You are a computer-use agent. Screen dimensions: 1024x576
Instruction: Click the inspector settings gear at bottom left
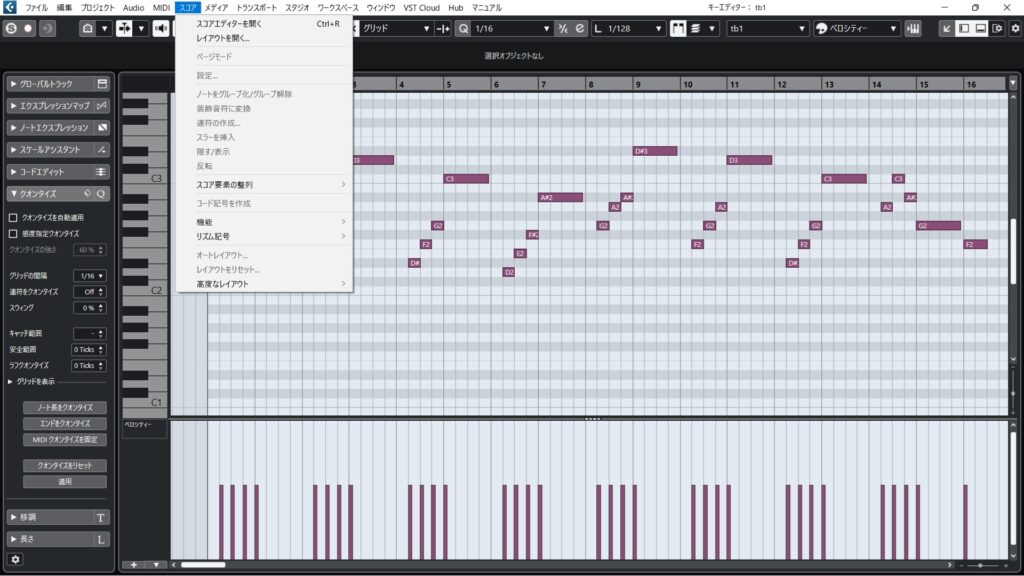[x=15, y=560]
